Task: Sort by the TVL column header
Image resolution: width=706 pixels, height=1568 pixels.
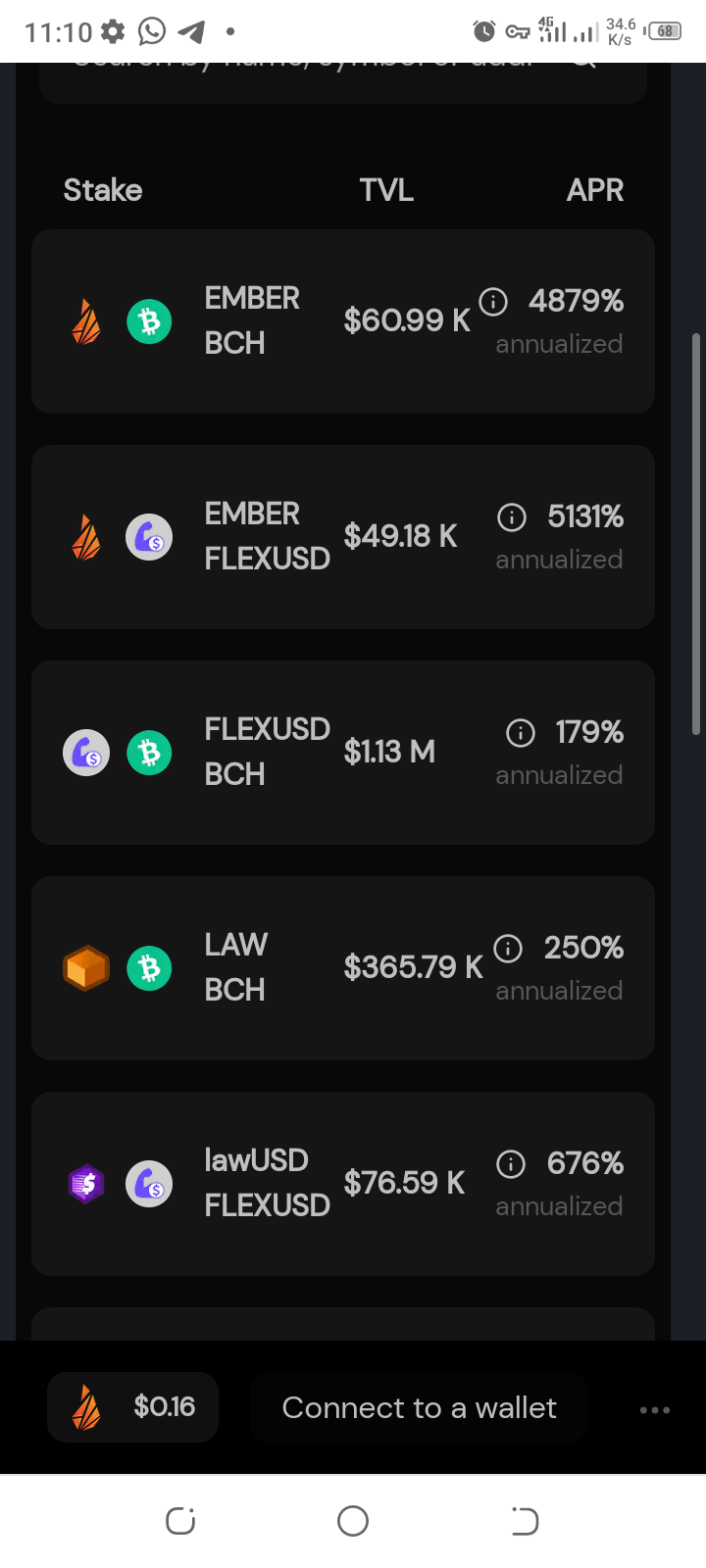Action: 386,190
